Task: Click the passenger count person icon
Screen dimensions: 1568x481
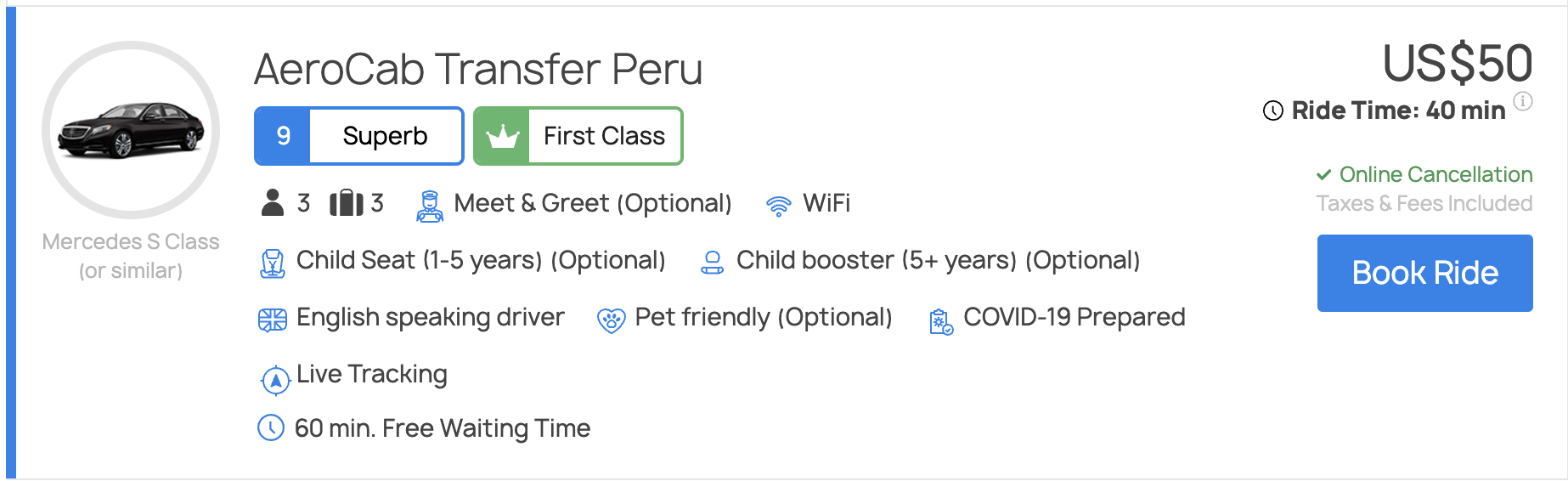Action: tap(273, 203)
